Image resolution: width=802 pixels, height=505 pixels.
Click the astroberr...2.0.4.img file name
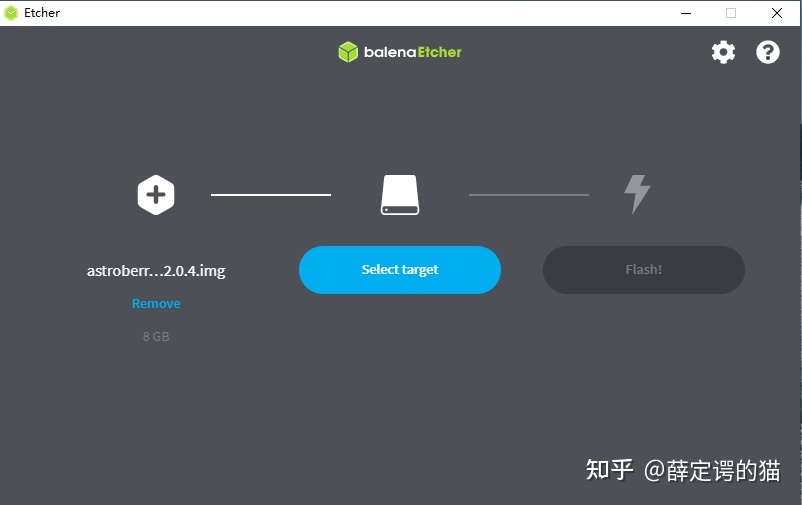coord(156,271)
